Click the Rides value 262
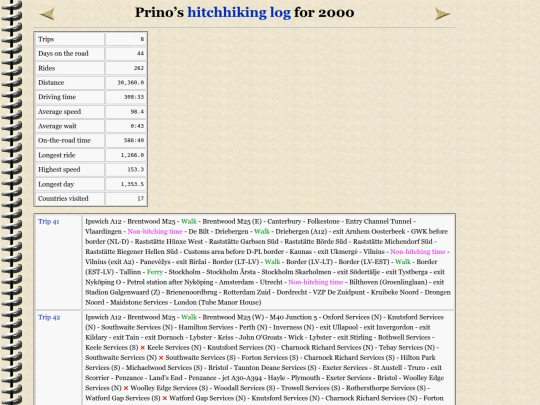The width and height of the screenshot is (540, 405). pyautogui.click(x=139, y=68)
